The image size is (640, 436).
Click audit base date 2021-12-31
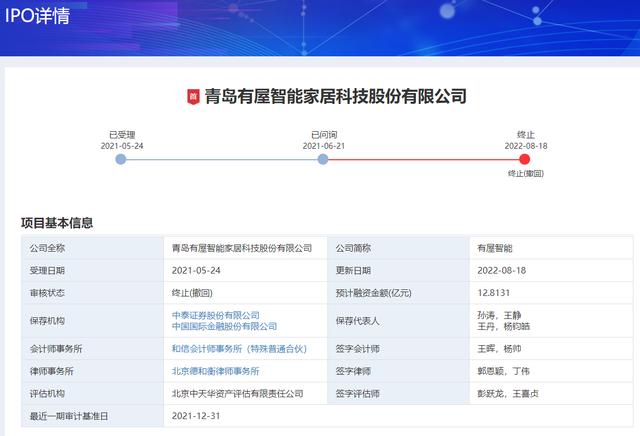pos(196,416)
